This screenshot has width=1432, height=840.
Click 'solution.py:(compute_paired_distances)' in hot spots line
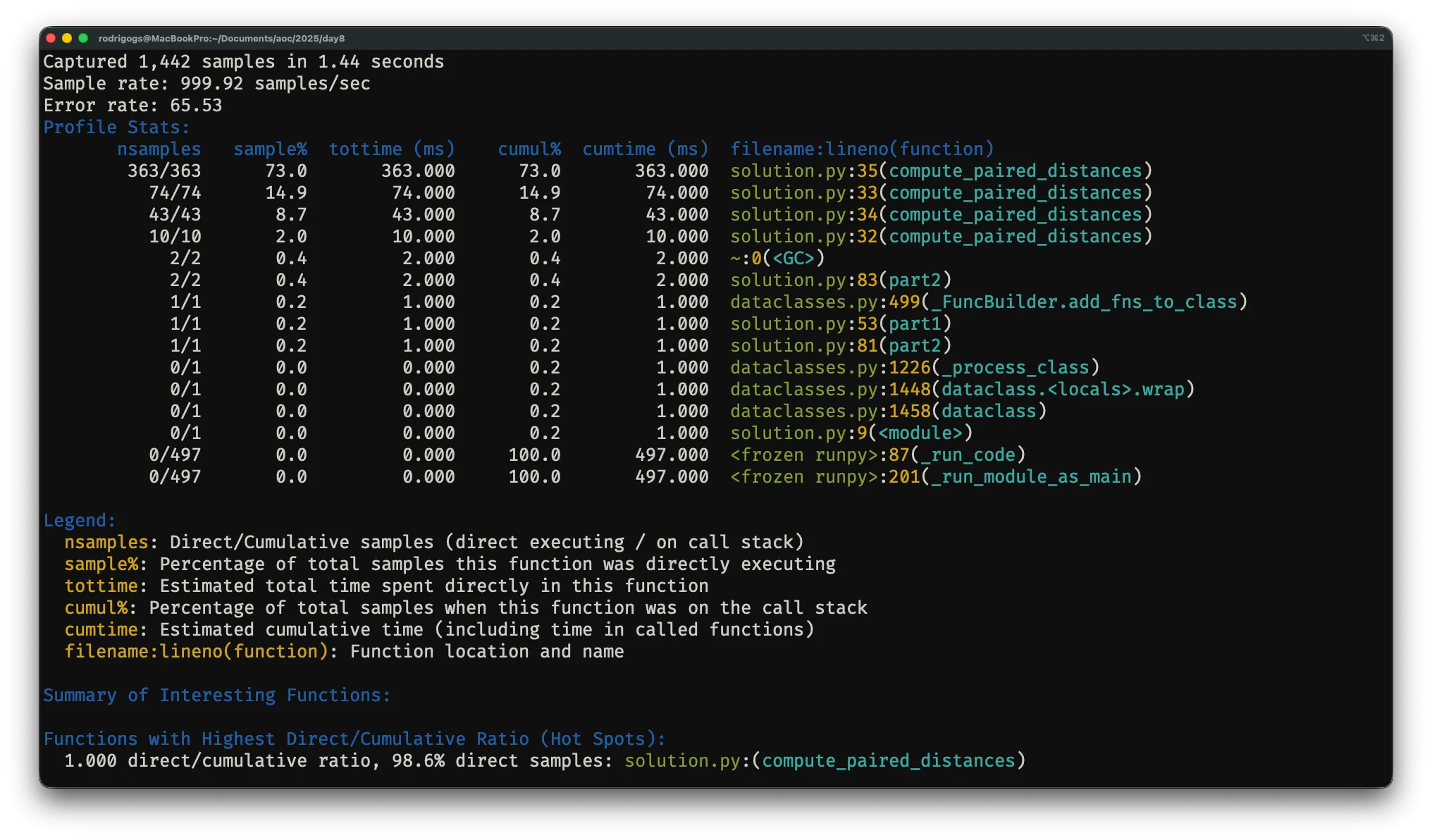pos(825,761)
